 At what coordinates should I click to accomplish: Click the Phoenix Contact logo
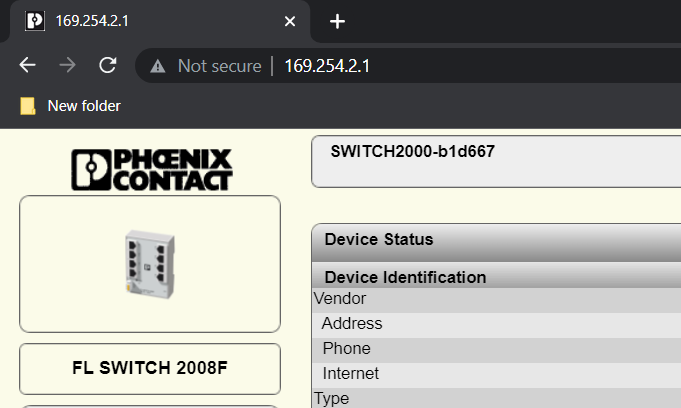152,169
